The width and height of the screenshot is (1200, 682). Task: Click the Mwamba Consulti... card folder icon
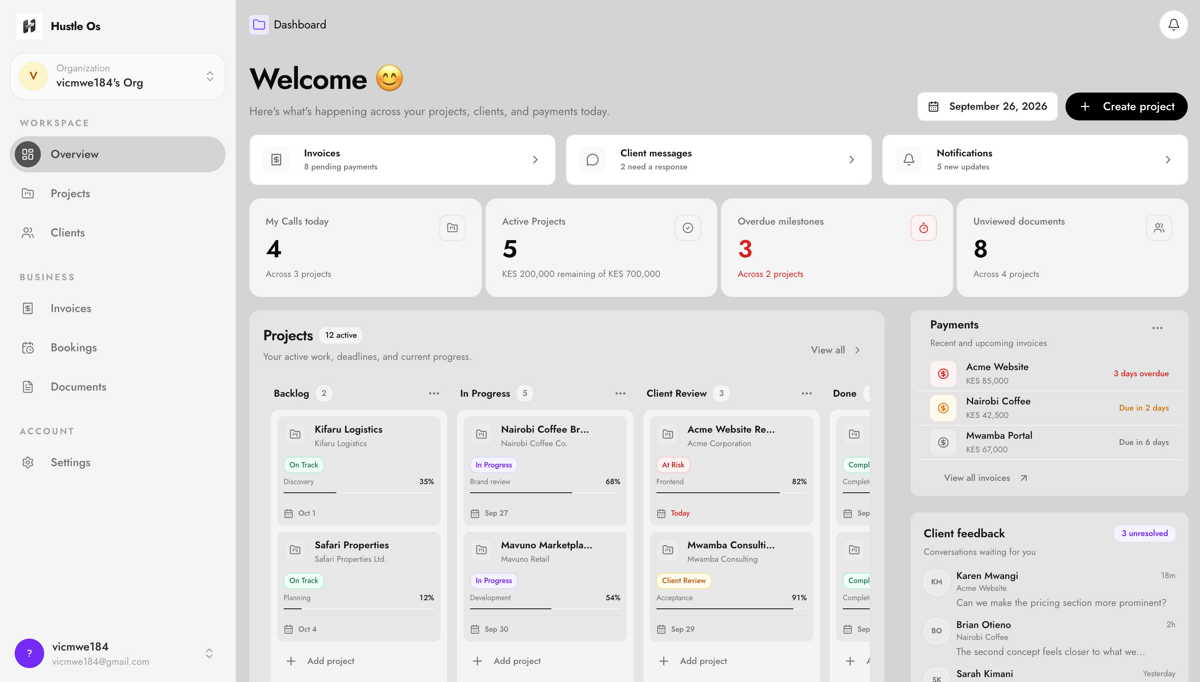668,550
